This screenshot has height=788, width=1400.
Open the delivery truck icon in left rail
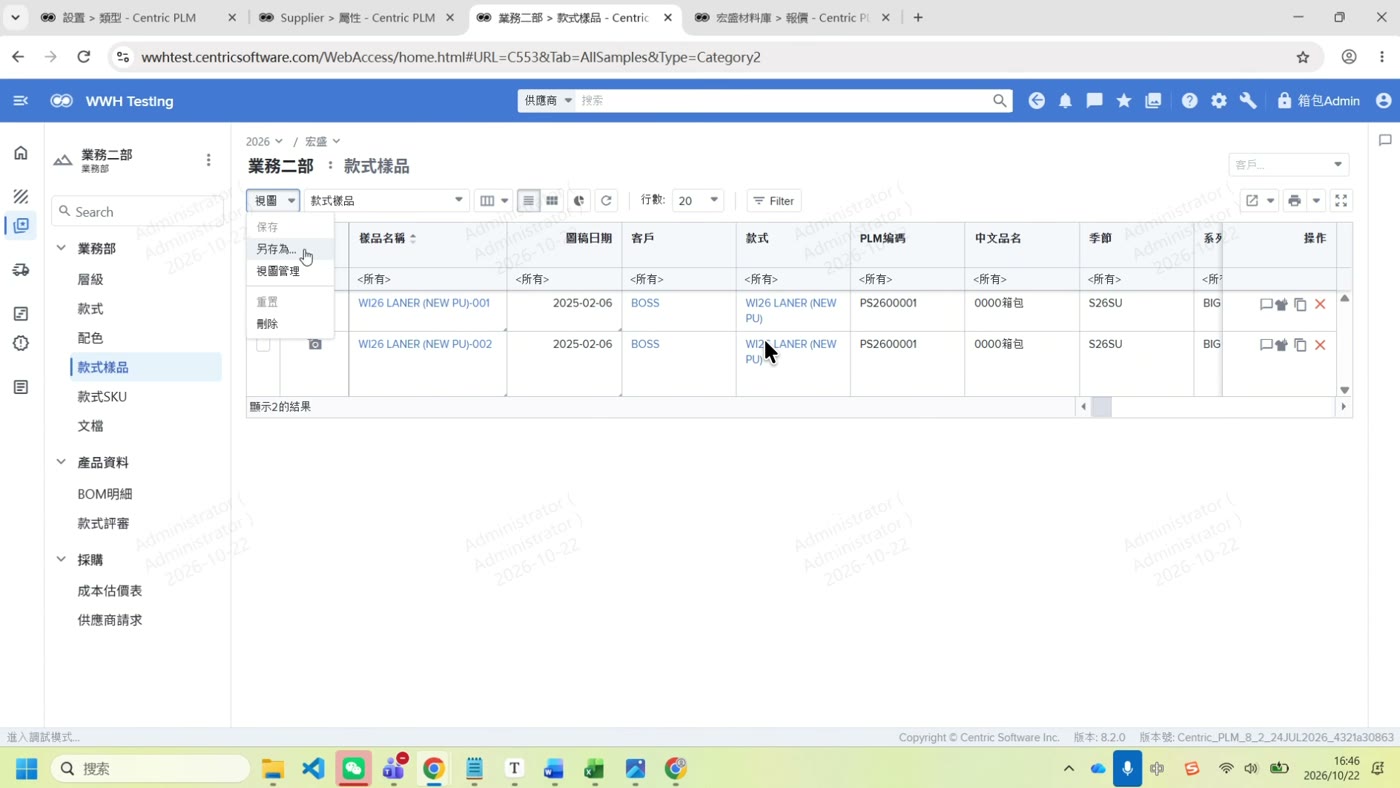(x=21, y=270)
